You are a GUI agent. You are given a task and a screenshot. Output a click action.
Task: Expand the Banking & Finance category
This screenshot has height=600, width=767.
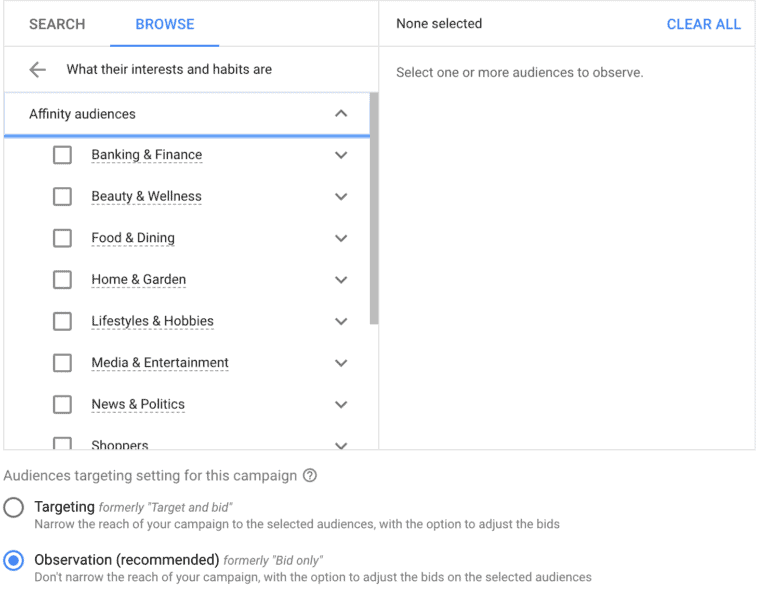click(341, 155)
